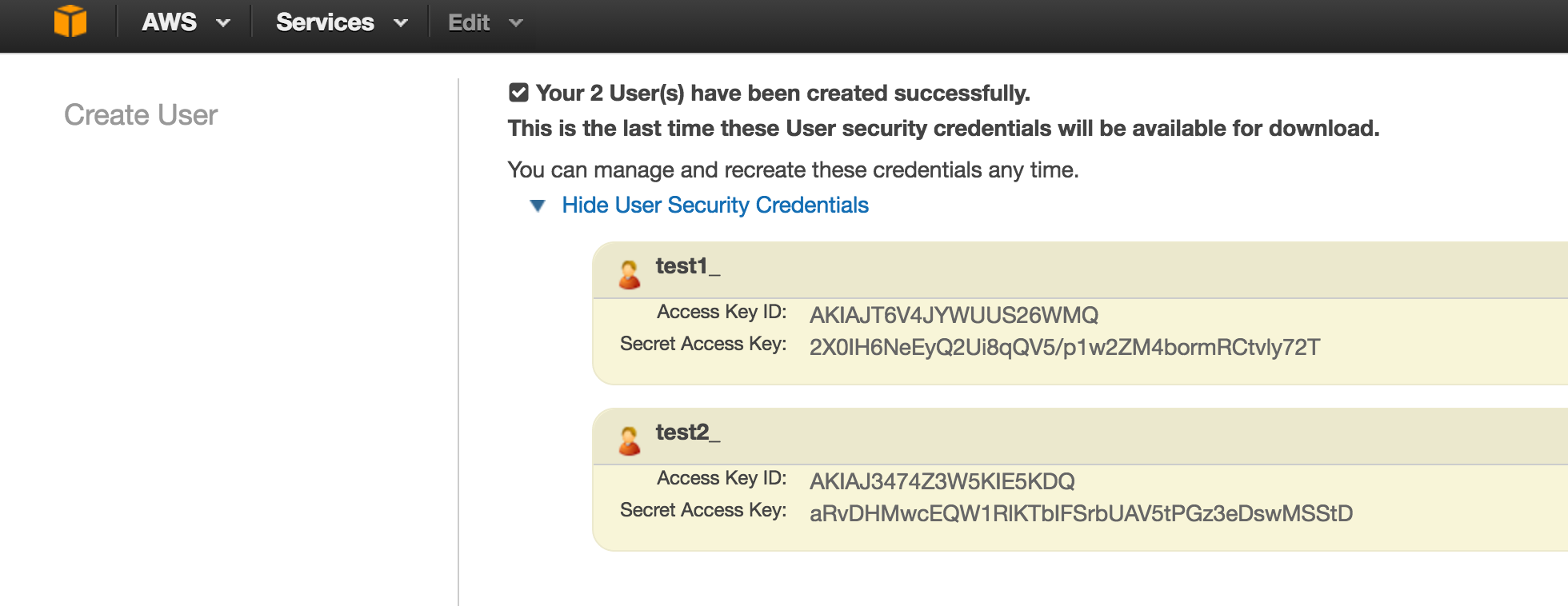Collapse credentials using the blue triangle

[x=538, y=206]
